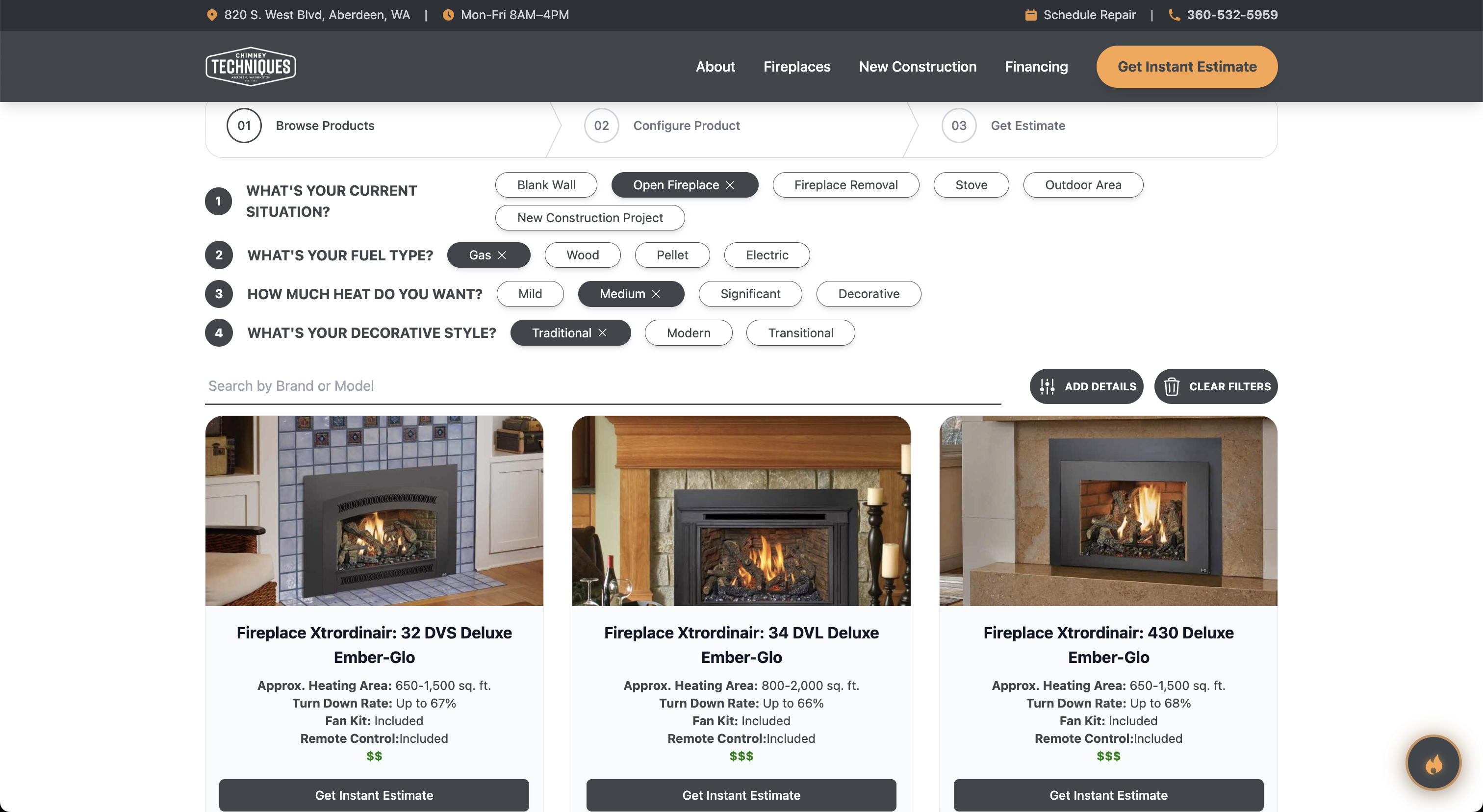The height and width of the screenshot is (812, 1483).
Task: Choose the Decorative heat level
Action: tap(869, 294)
